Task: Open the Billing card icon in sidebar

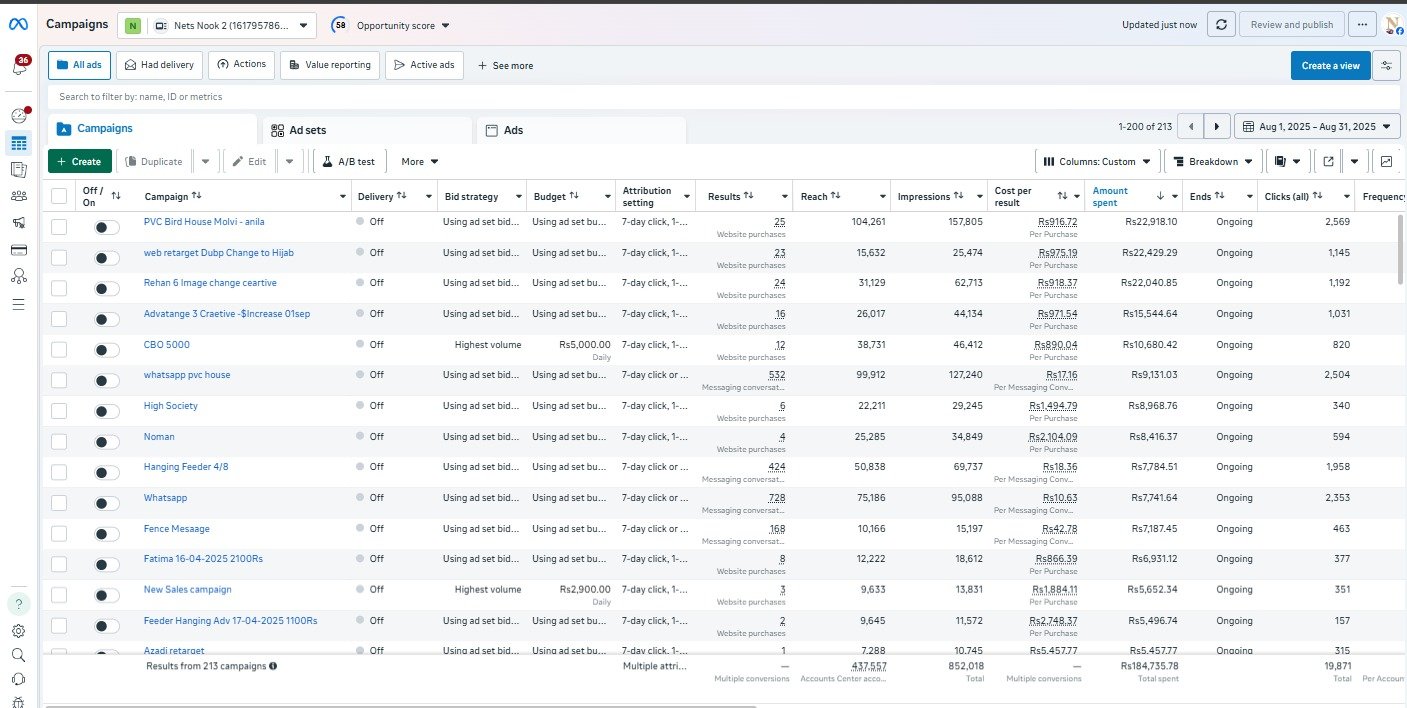Action: click(x=19, y=249)
